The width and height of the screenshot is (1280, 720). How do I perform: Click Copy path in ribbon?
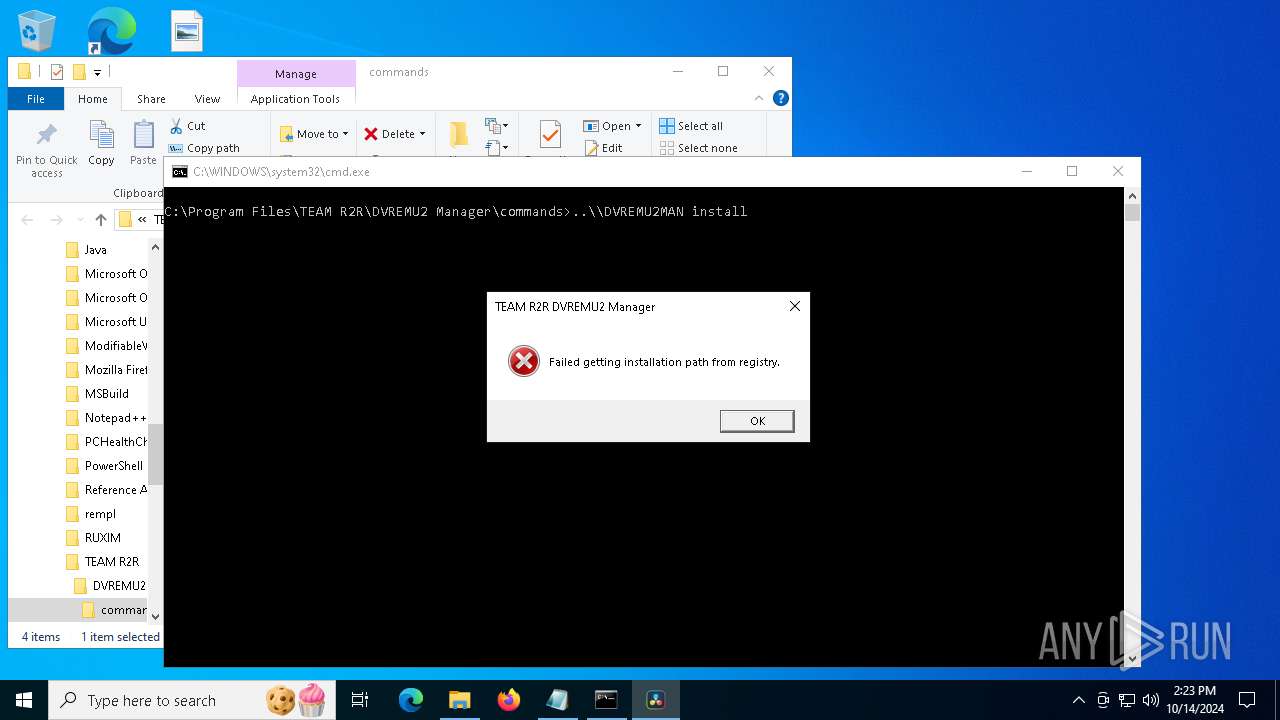tap(204, 148)
